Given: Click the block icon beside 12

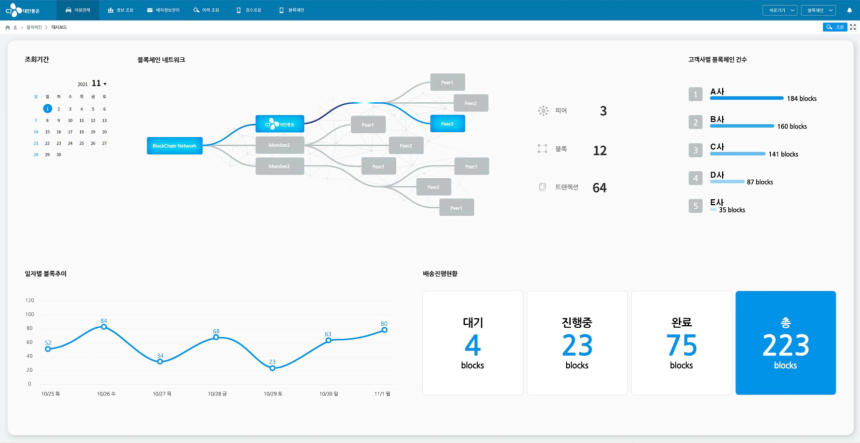Looking at the screenshot, I should tap(543, 149).
